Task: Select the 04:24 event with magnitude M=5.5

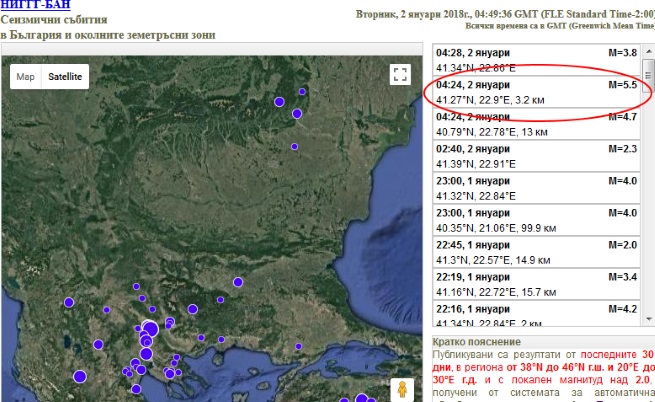Action: 536,92
